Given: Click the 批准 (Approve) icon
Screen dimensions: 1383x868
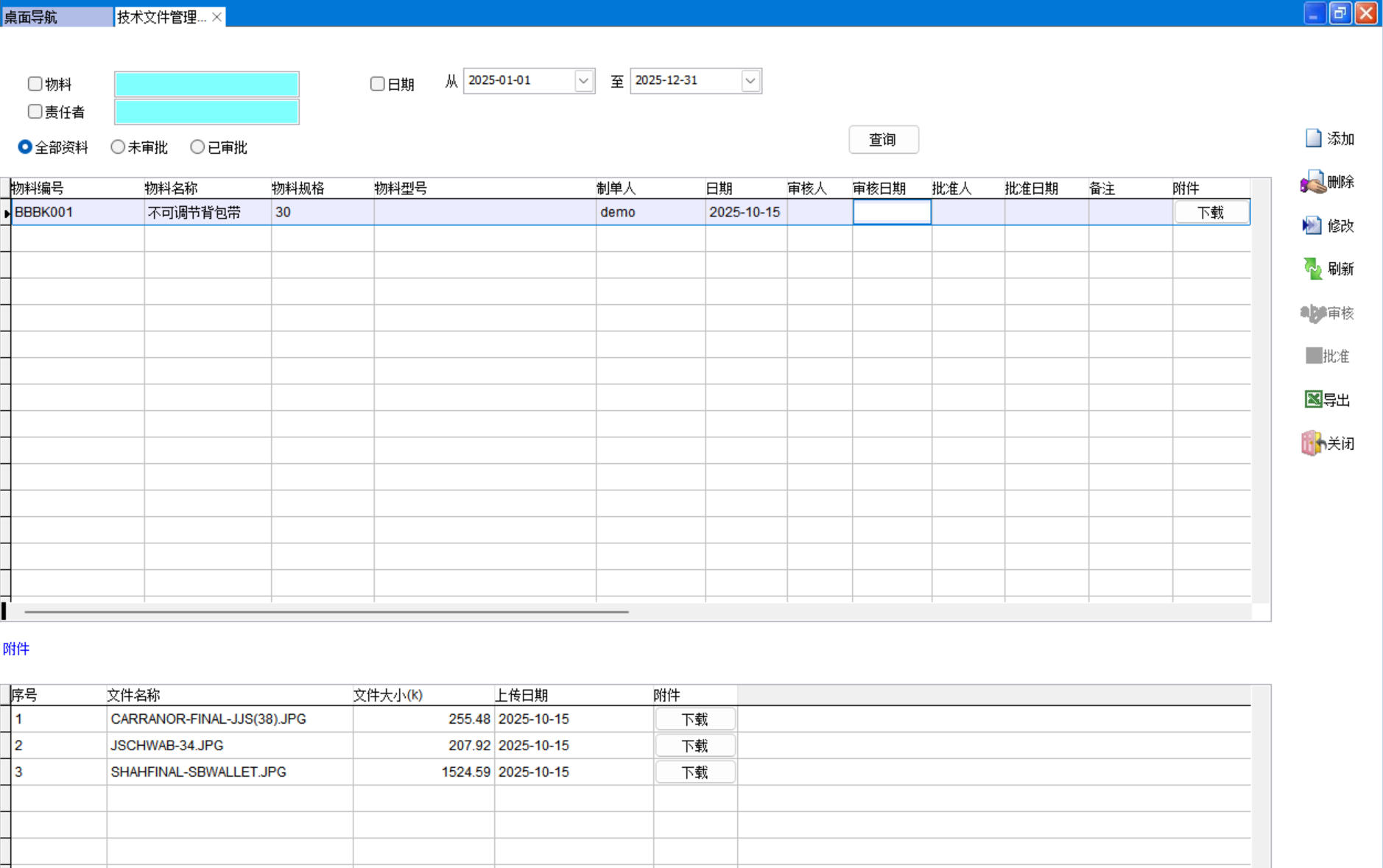Looking at the screenshot, I should tap(1313, 356).
